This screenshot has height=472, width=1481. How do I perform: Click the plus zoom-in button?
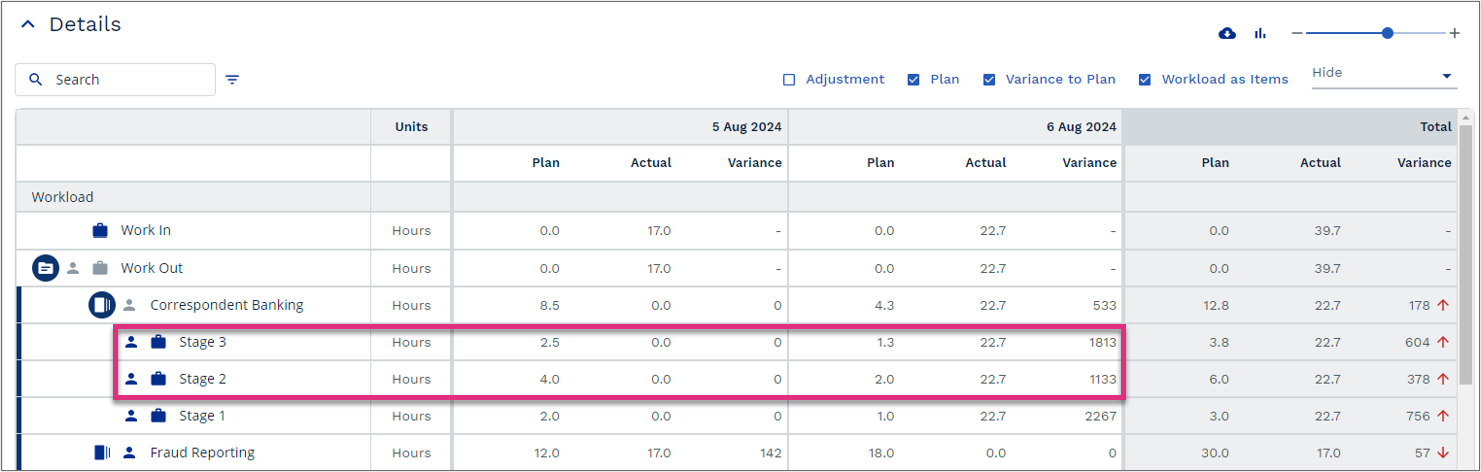coord(1454,33)
